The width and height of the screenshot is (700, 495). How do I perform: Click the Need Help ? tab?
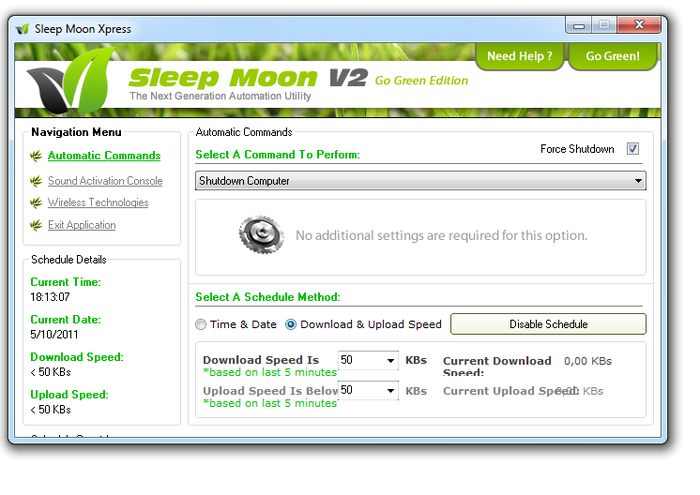pyautogui.click(x=520, y=56)
